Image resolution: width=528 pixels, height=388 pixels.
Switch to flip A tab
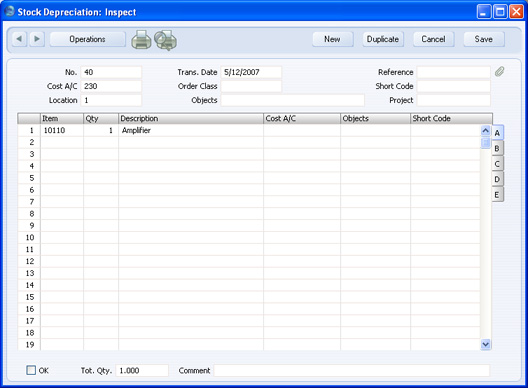(497, 133)
